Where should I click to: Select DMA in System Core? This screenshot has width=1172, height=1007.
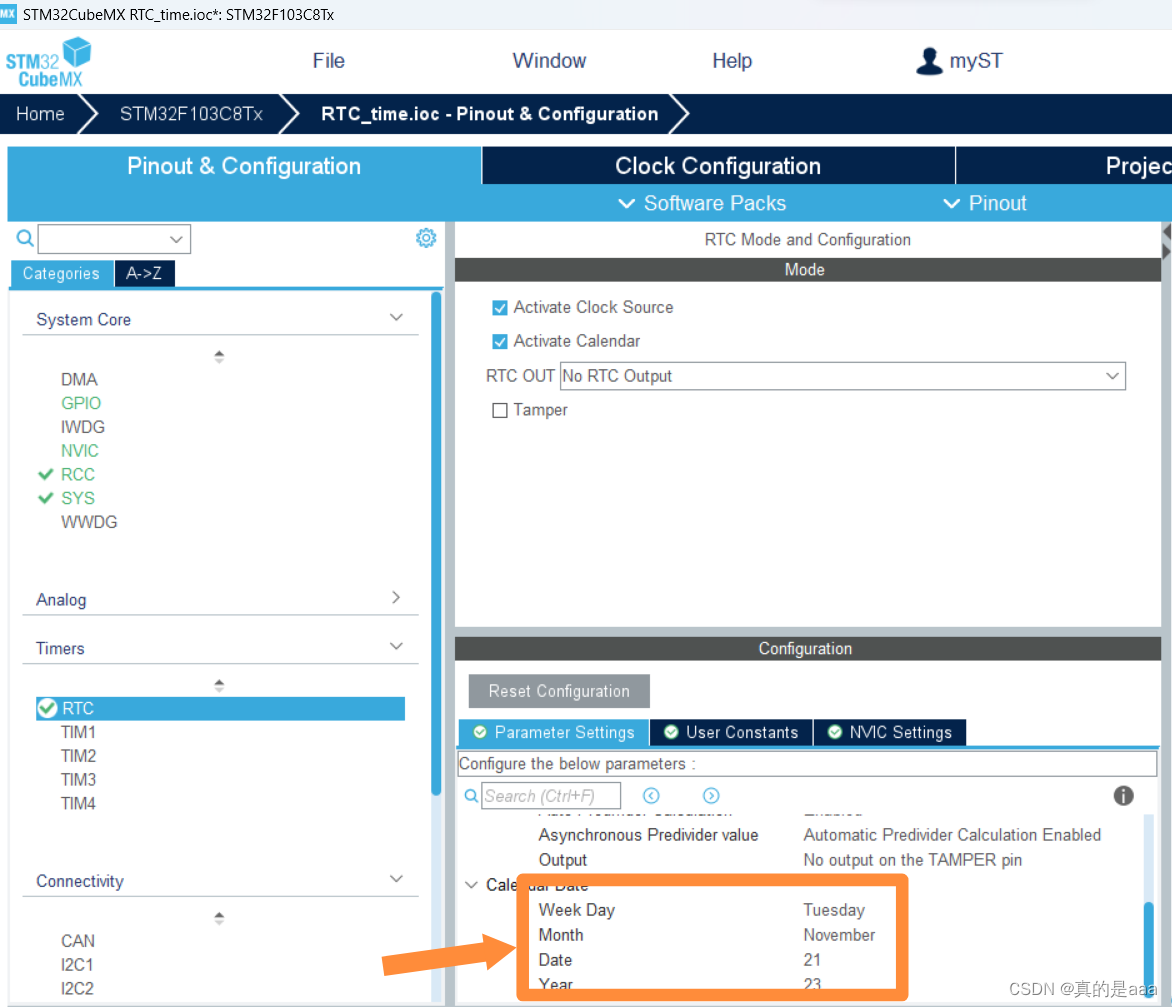[x=79, y=379]
